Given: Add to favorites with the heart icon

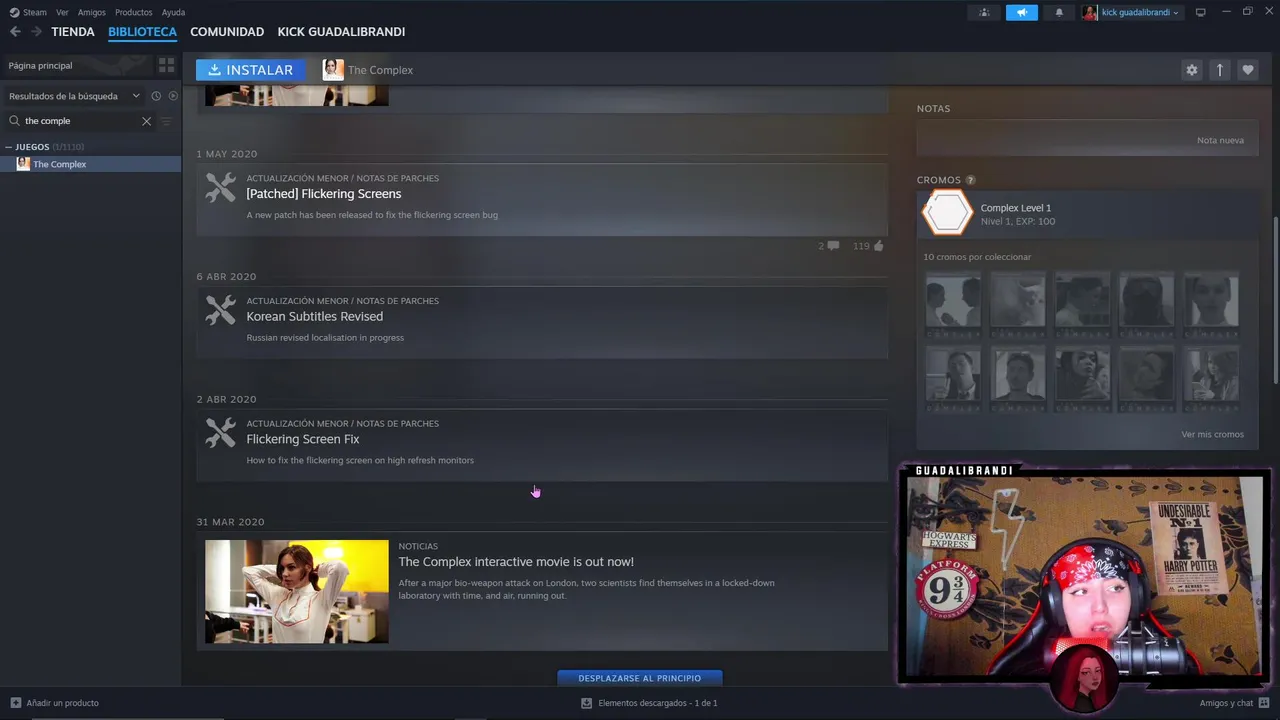Looking at the screenshot, I should pyautogui.click(x=1247, y=70).
